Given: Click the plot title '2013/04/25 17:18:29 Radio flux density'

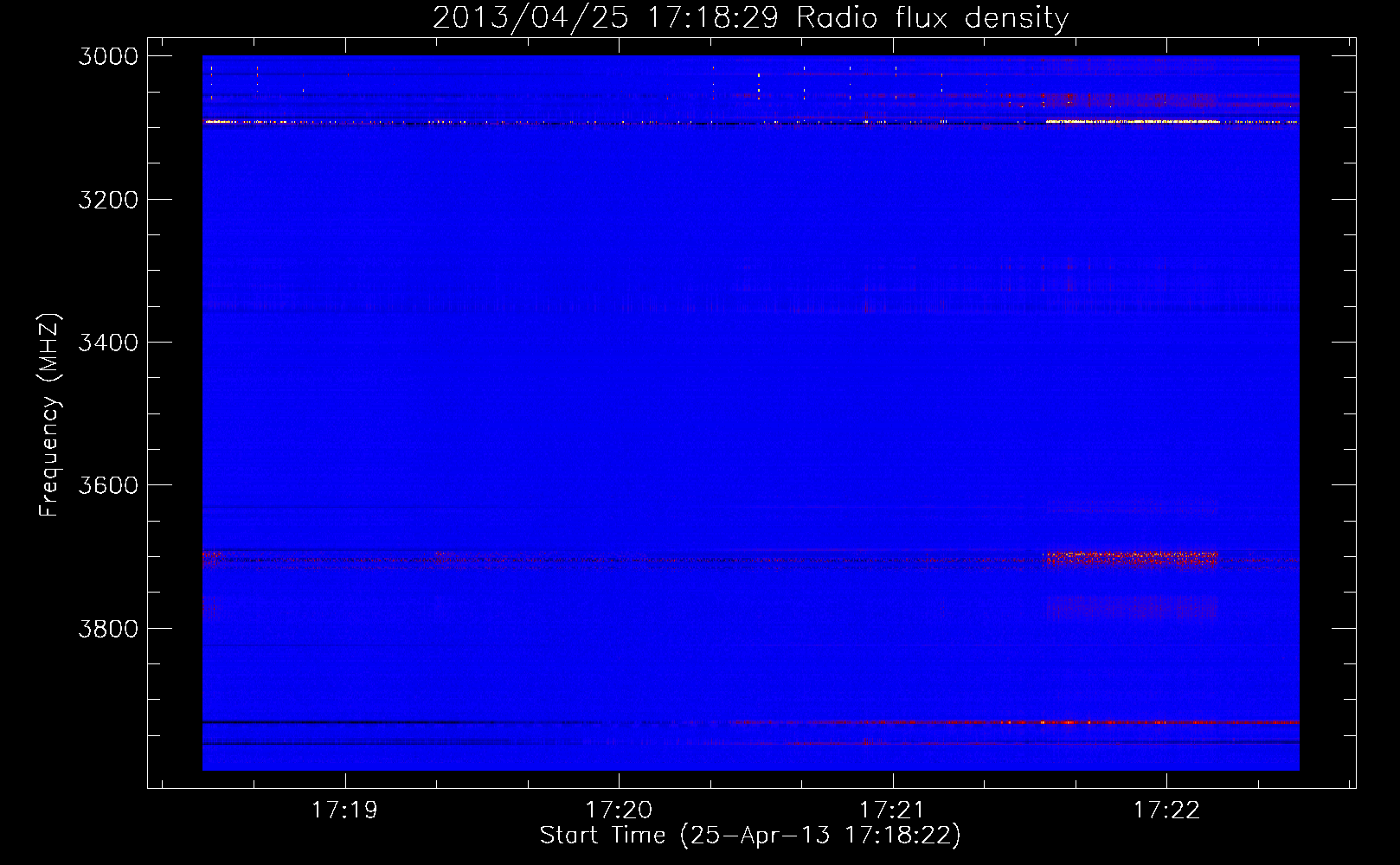Looking at the screenshot, I should 750,17.
